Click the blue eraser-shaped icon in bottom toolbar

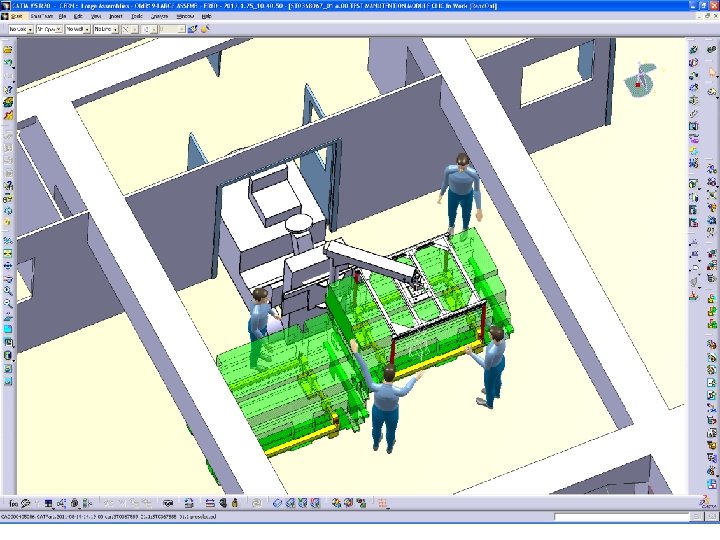tap(277, 504)
